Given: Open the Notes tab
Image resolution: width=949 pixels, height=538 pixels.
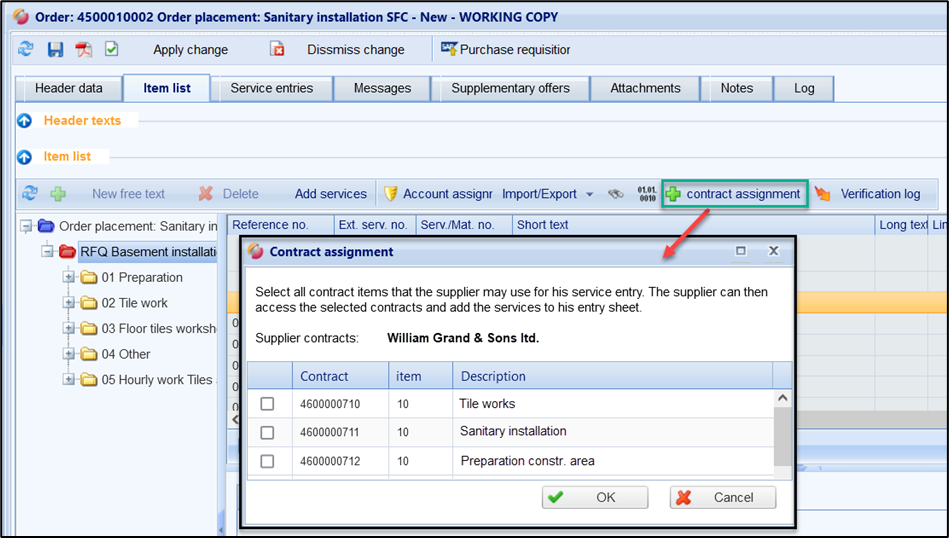Looking at the screenshot, I should click(737, 88).
